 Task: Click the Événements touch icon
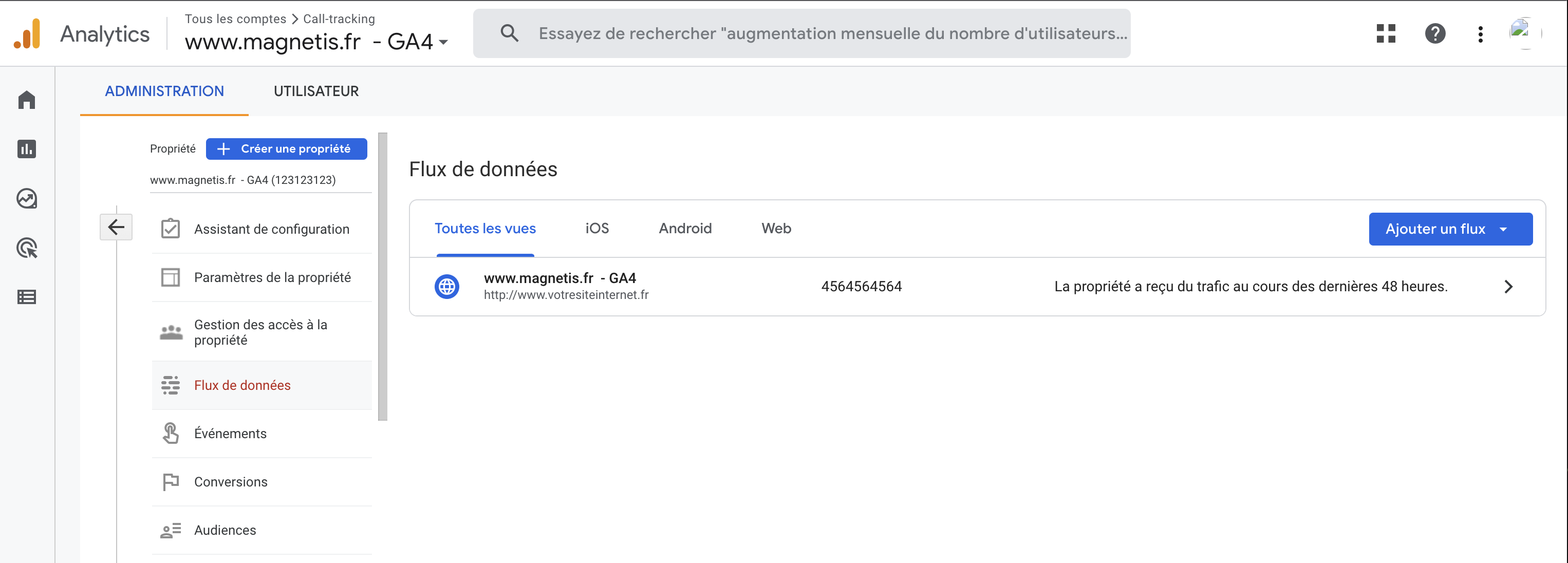point(171,434)
